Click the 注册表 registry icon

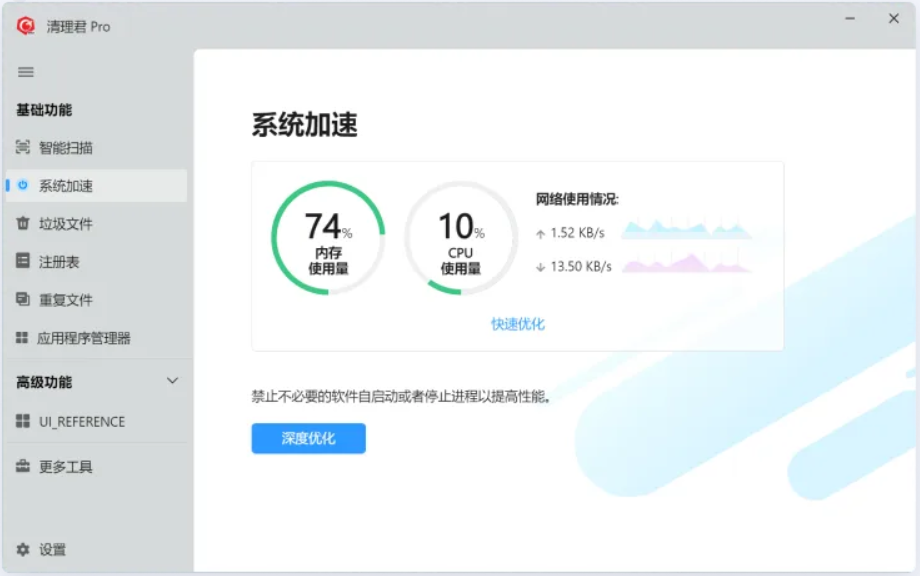[x=22, y=261]
